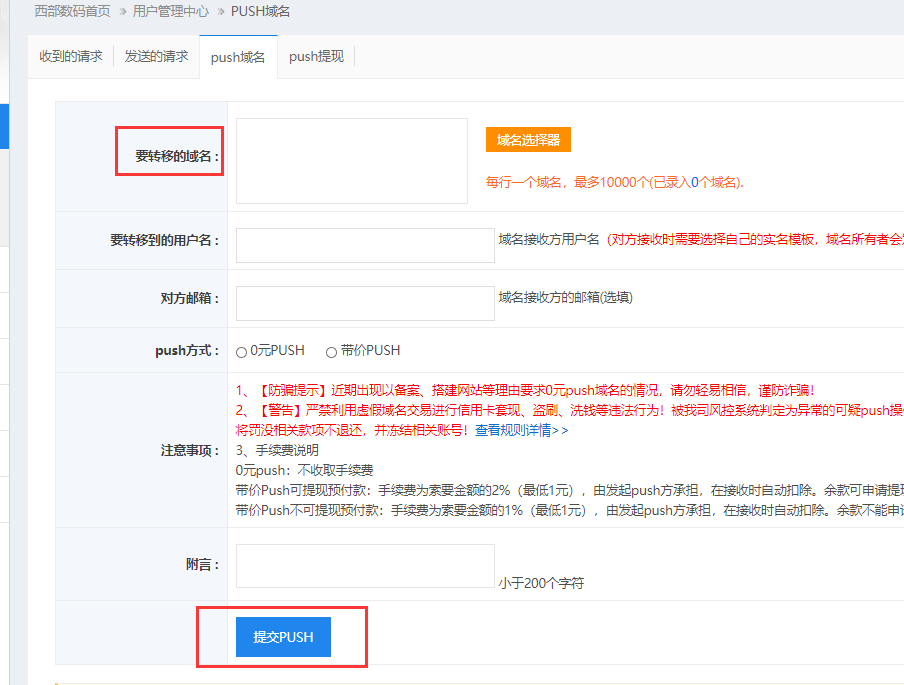Click the push方式 row label

[x=187, y=350]
